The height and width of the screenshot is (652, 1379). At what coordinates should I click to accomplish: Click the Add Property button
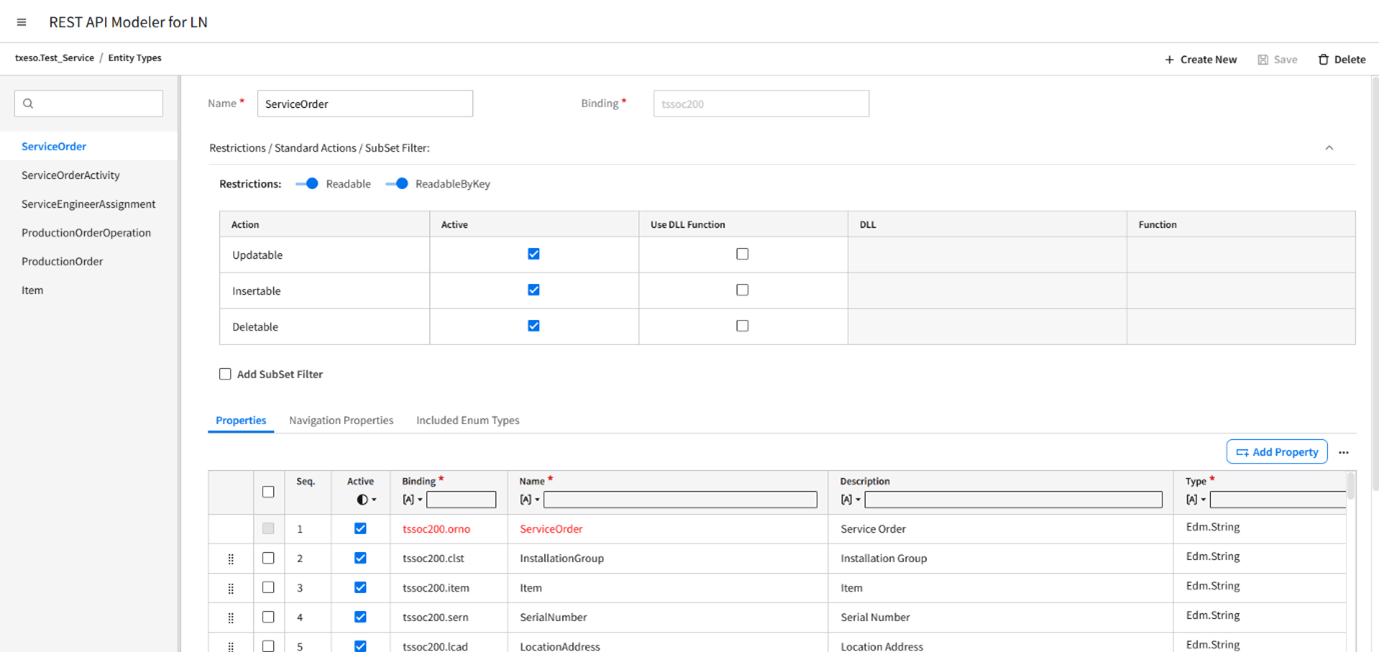click(1276, 452)
